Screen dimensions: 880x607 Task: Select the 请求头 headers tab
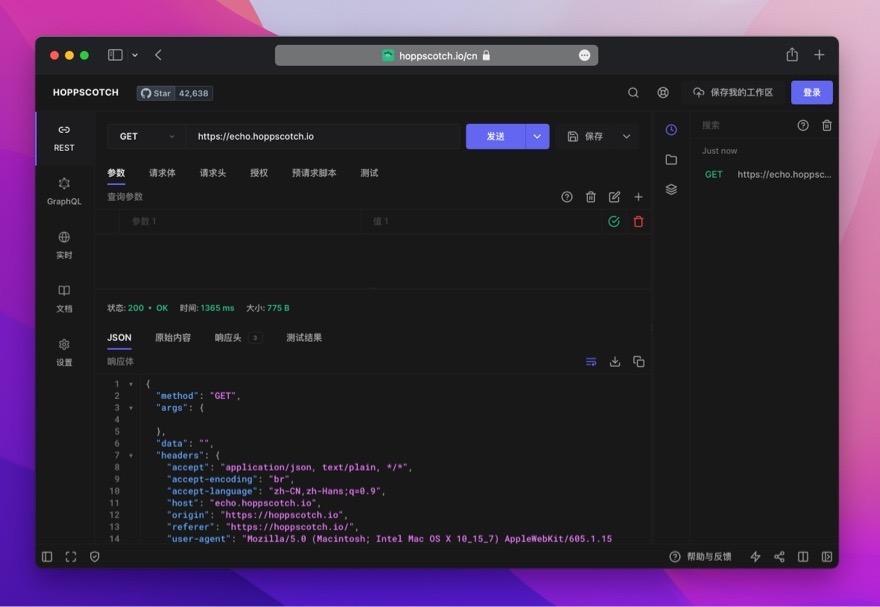(x=213, y=173)
